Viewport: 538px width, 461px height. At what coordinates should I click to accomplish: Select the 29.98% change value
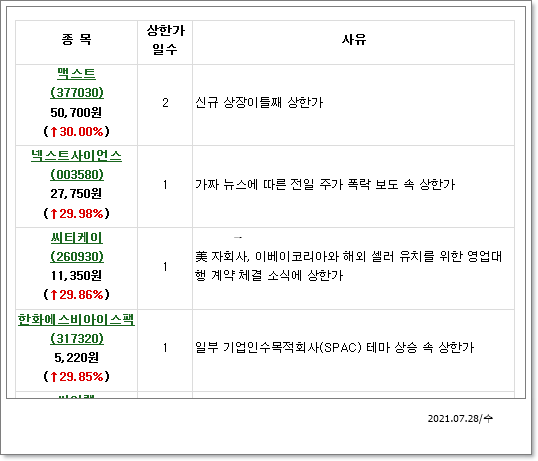point(82,213)
